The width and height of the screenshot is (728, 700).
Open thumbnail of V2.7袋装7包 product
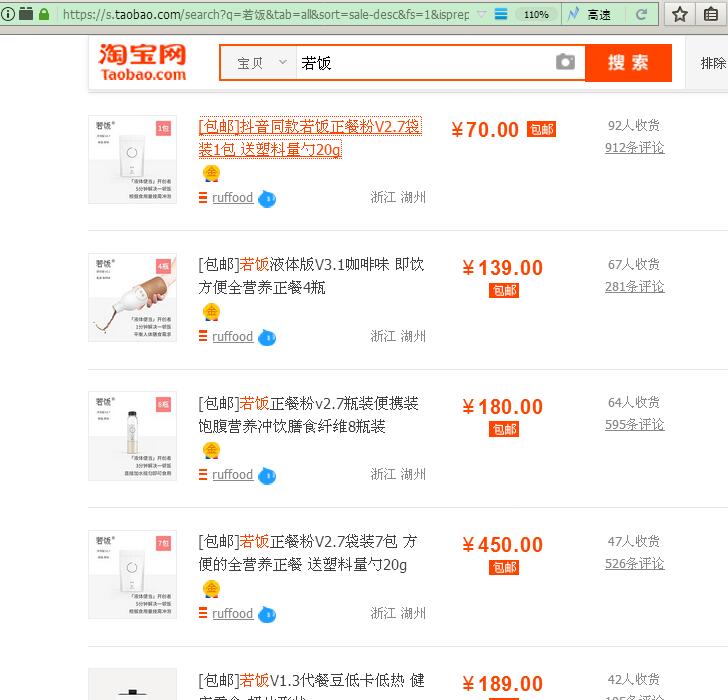point(133,575)
